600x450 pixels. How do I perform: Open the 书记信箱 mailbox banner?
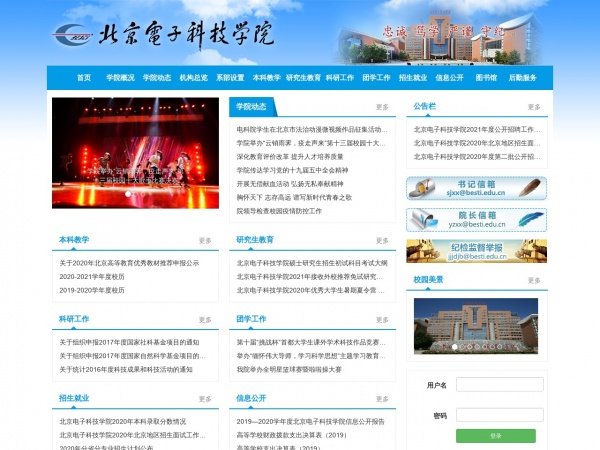476,188
